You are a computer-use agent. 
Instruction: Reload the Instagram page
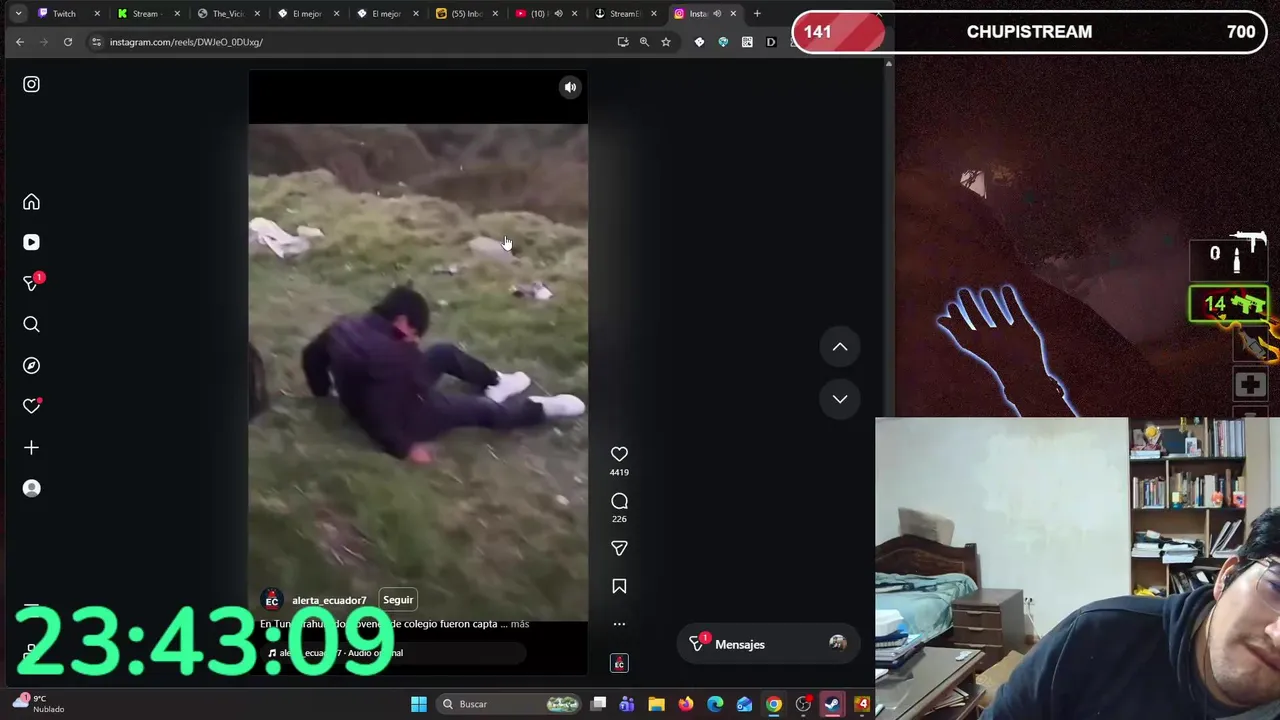click(x=68, y=42)
